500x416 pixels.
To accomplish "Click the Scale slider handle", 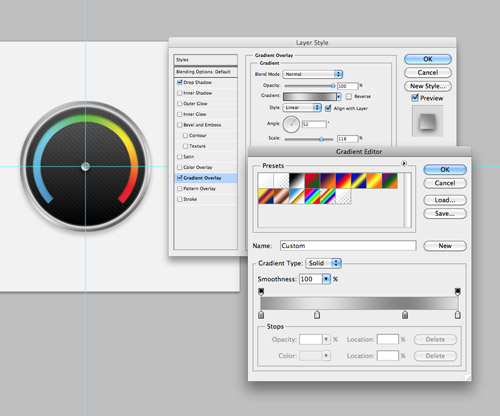I will (x=321, y=139).
